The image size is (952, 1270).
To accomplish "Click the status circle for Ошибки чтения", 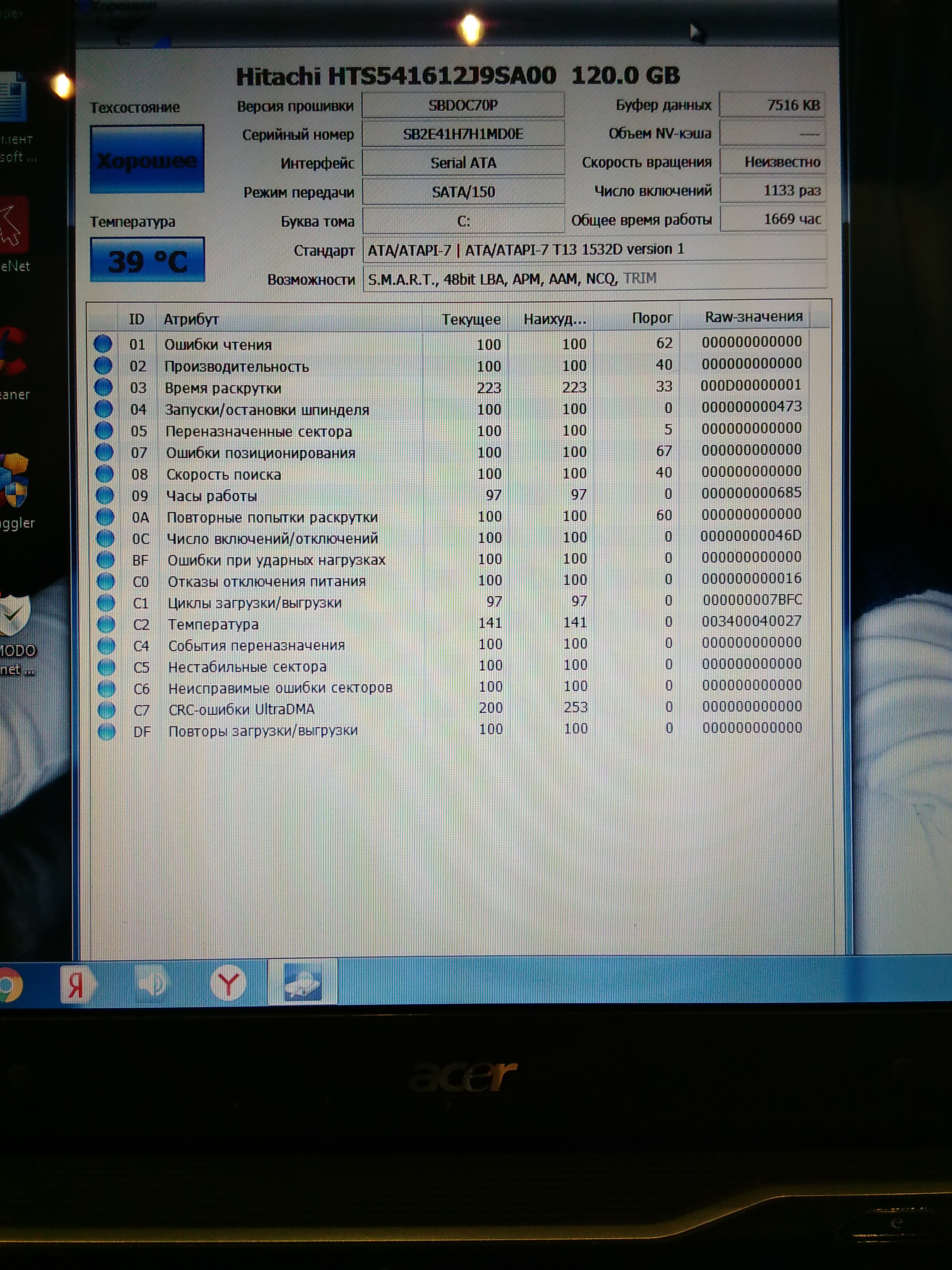I will pos(103,344).
